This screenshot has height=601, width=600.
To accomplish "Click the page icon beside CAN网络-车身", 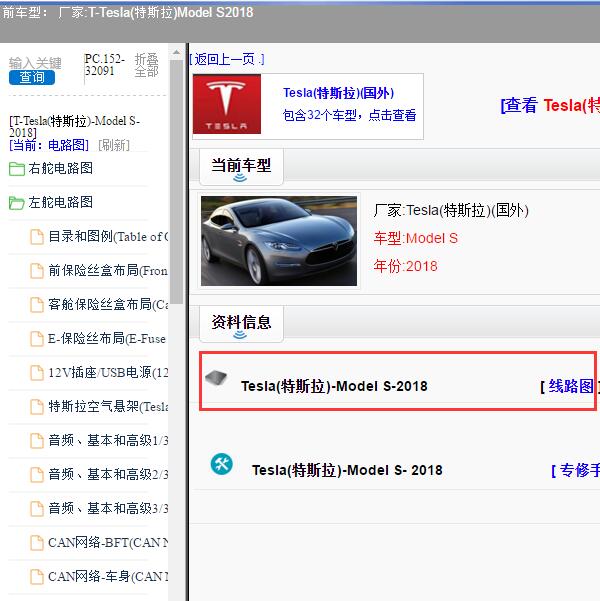I will [37, 577].
